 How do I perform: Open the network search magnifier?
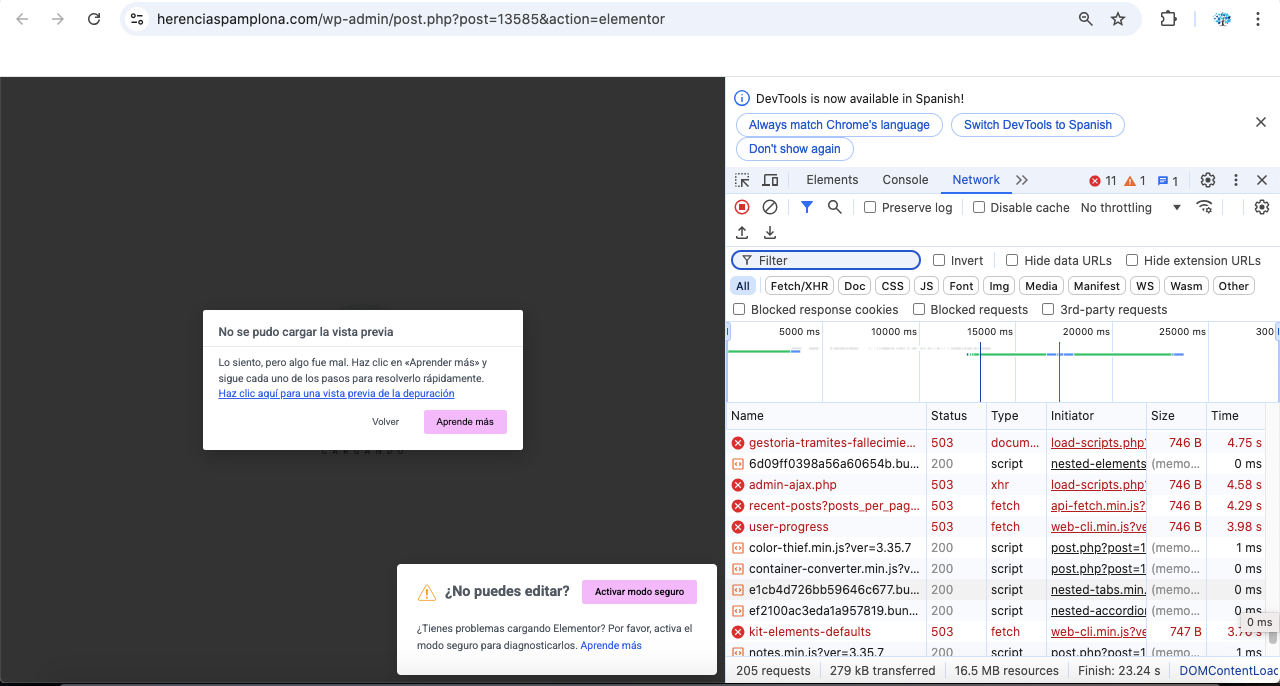click(x=835, y=207)
